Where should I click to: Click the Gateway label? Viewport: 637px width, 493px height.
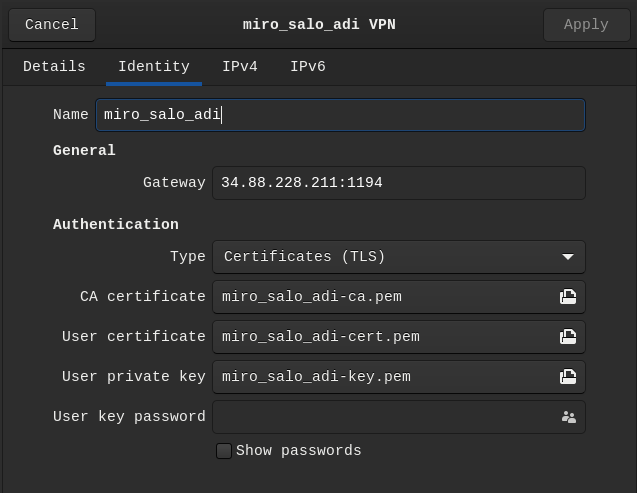[x=174, y=183]
